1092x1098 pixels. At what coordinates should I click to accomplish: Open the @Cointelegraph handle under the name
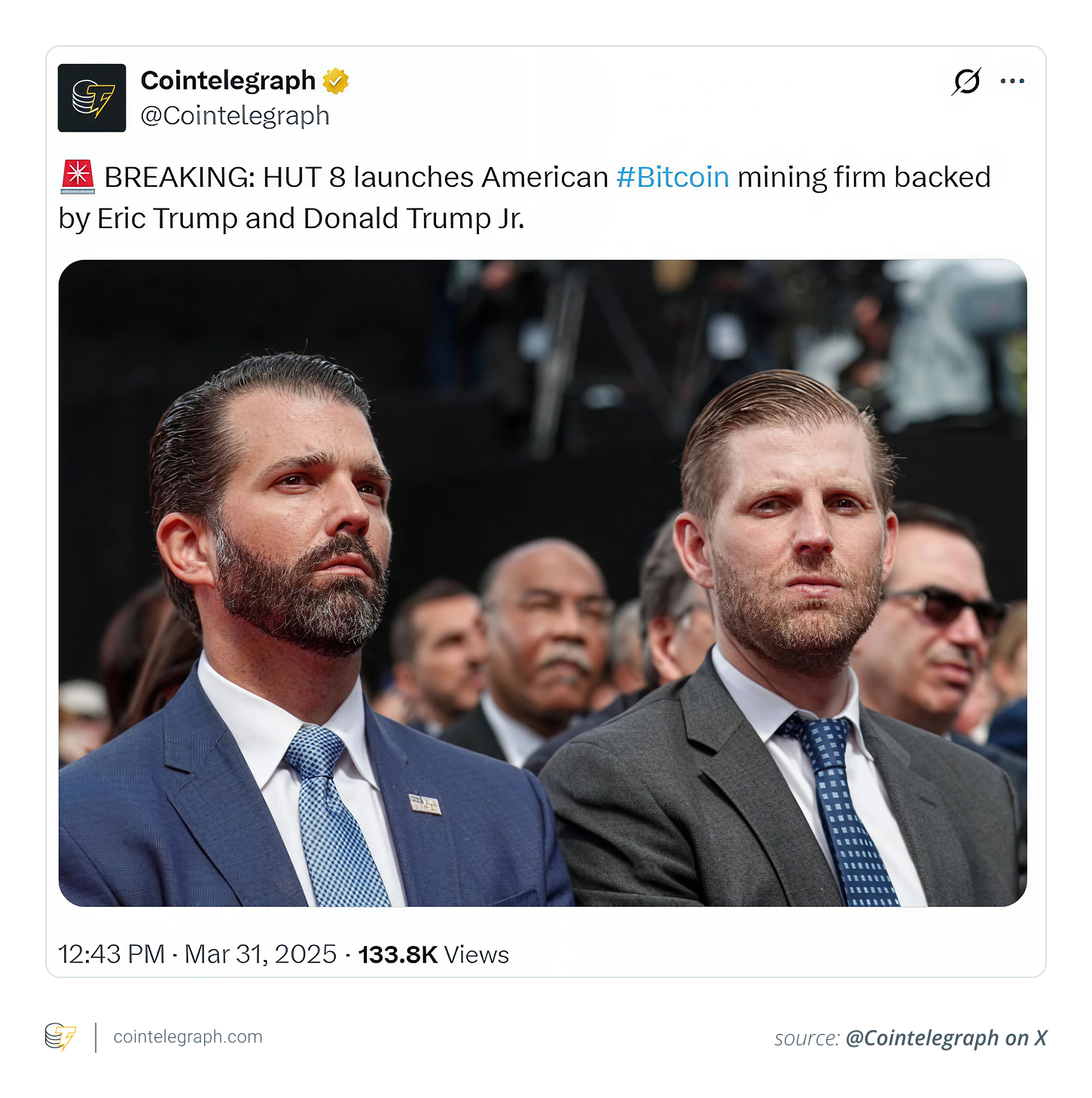[x=235, y=116]
